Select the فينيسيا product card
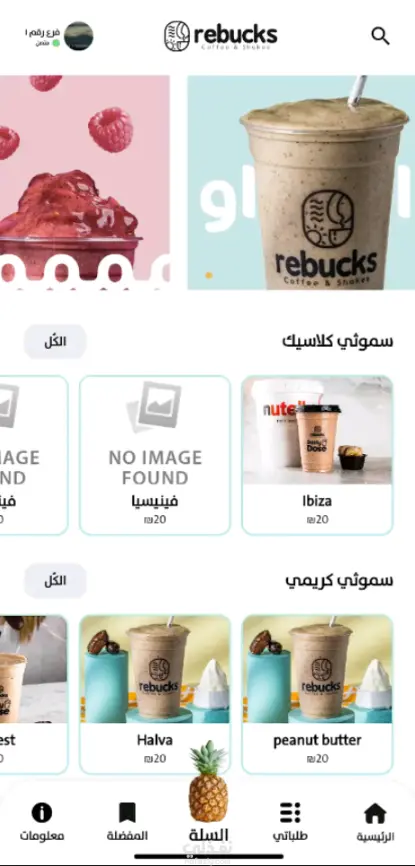Screen dimensions: 415x866 coord(155,455)
